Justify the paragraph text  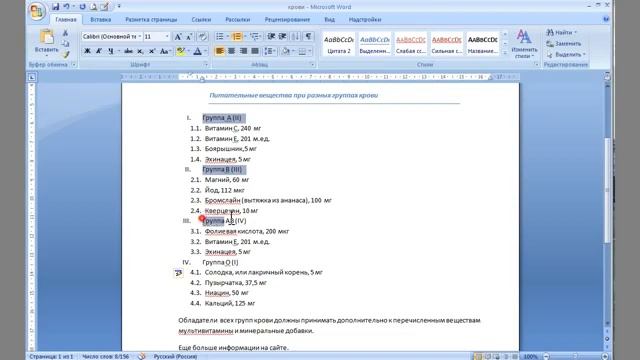click(255, 51)
